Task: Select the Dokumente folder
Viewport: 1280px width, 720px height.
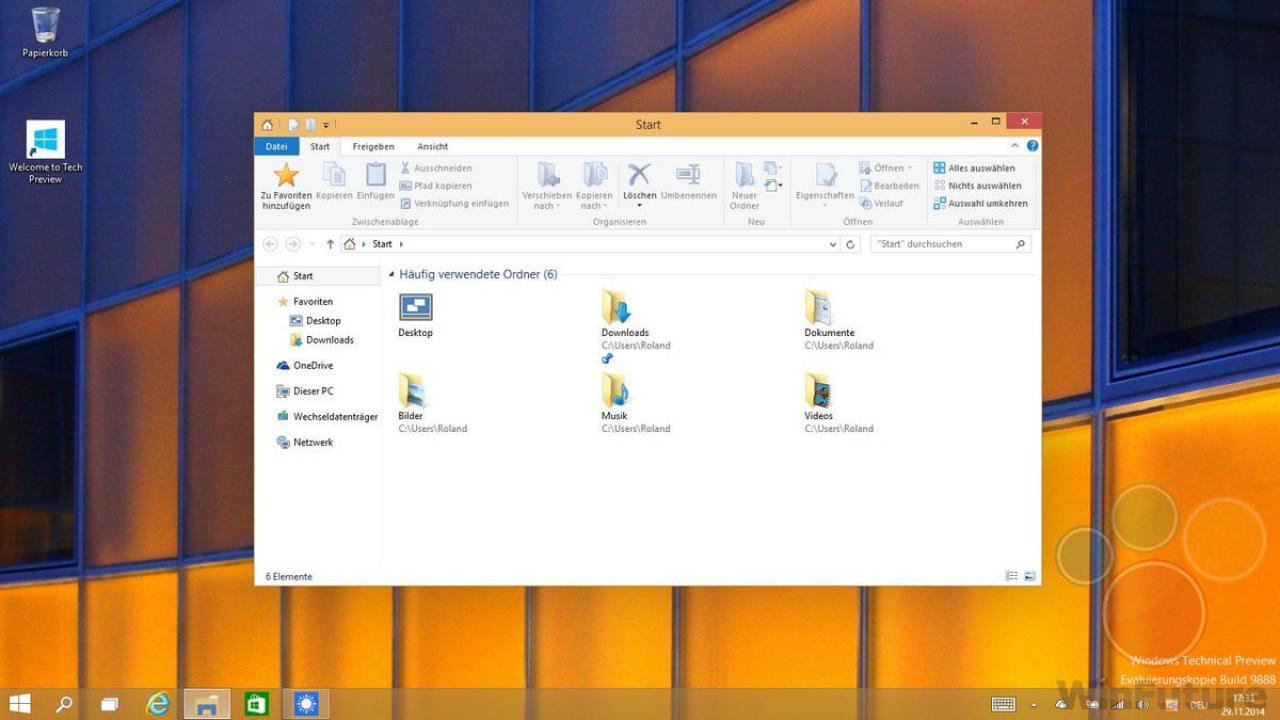Action: [x=818, y=307]
